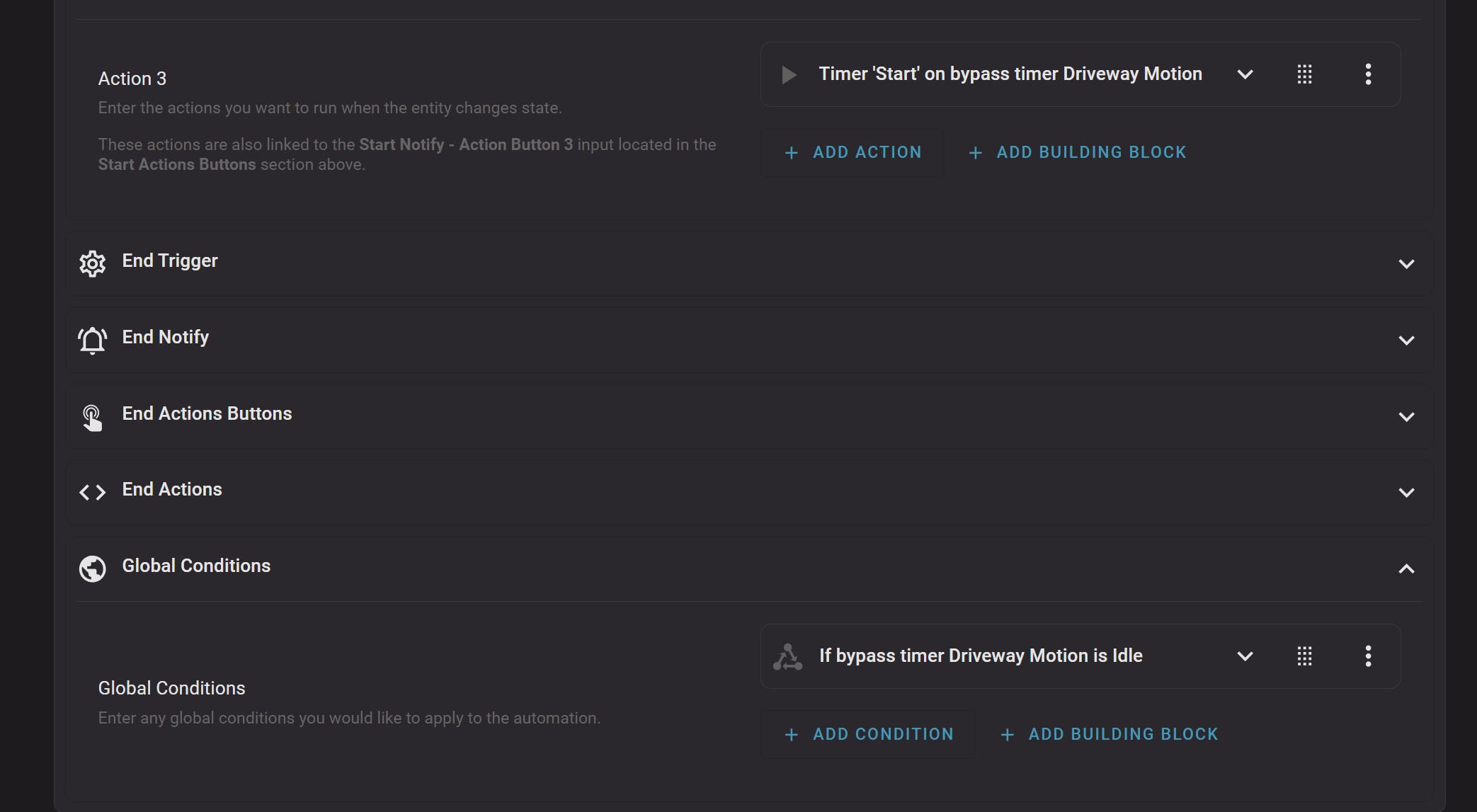The height and width of the screenshot is (812, 1477).
Task: Click the play icon on Timer Start action
Action: pyautogui.click(x=789, y=74)
